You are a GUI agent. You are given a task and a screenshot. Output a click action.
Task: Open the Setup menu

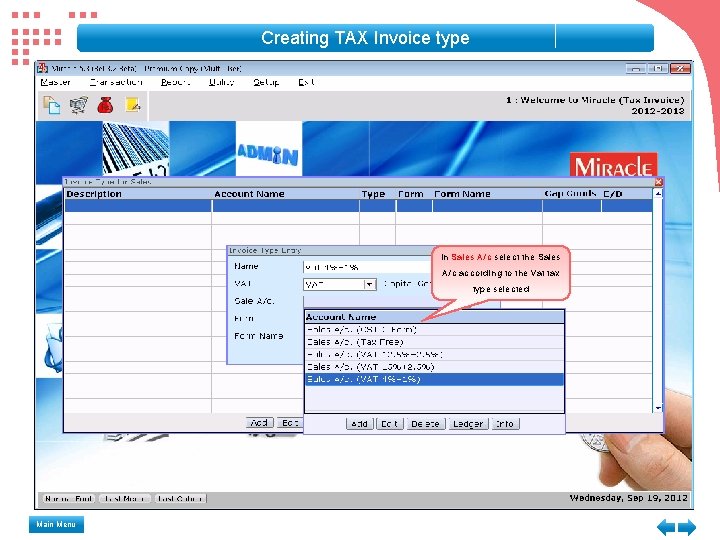click(x=266, y=82)
